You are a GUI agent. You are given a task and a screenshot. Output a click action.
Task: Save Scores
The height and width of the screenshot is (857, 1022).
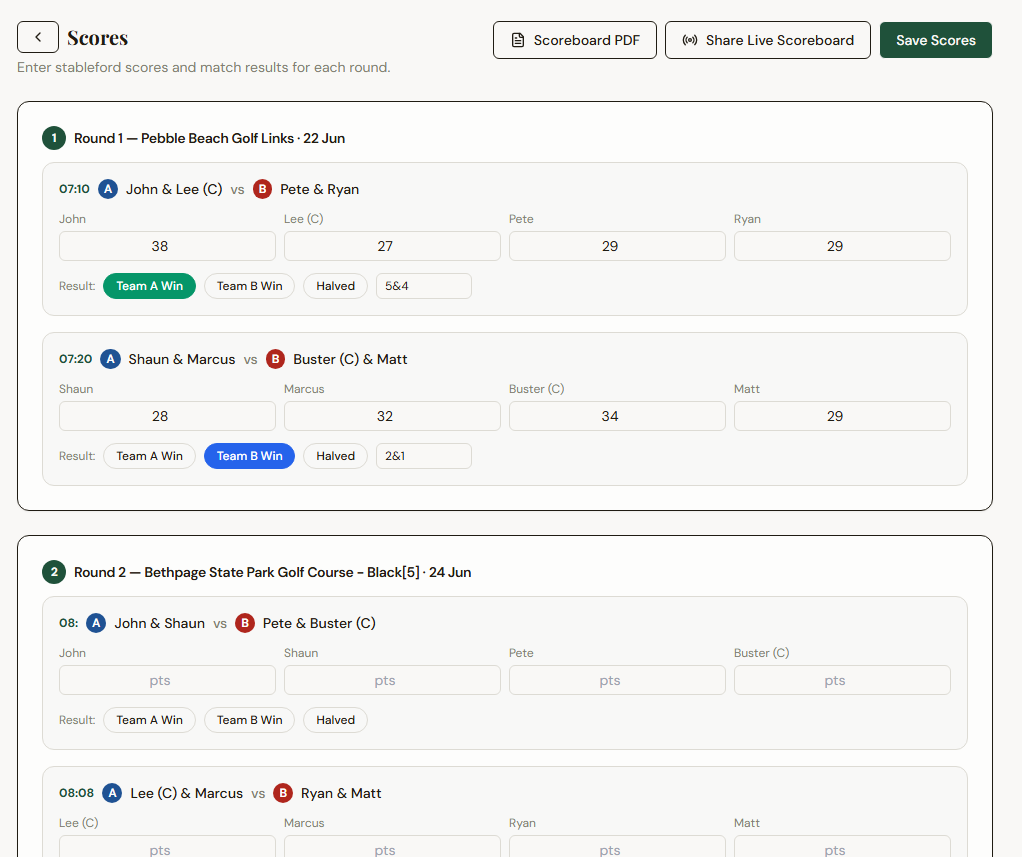click(x=935, y=40)
